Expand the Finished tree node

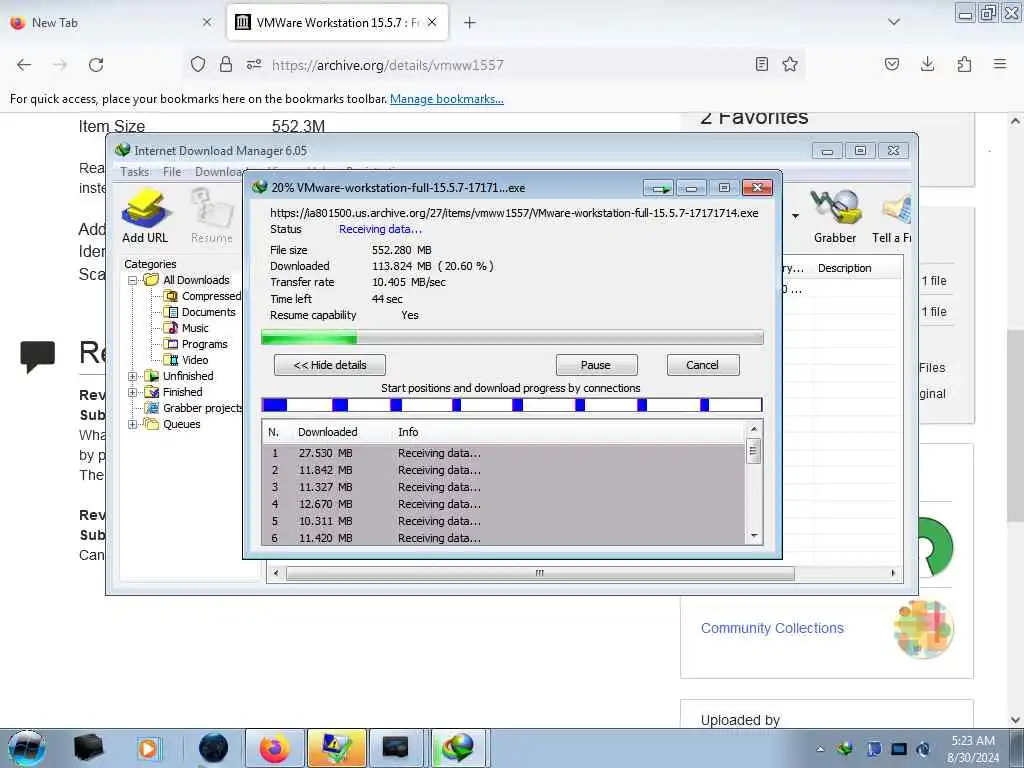click(133, 392)
